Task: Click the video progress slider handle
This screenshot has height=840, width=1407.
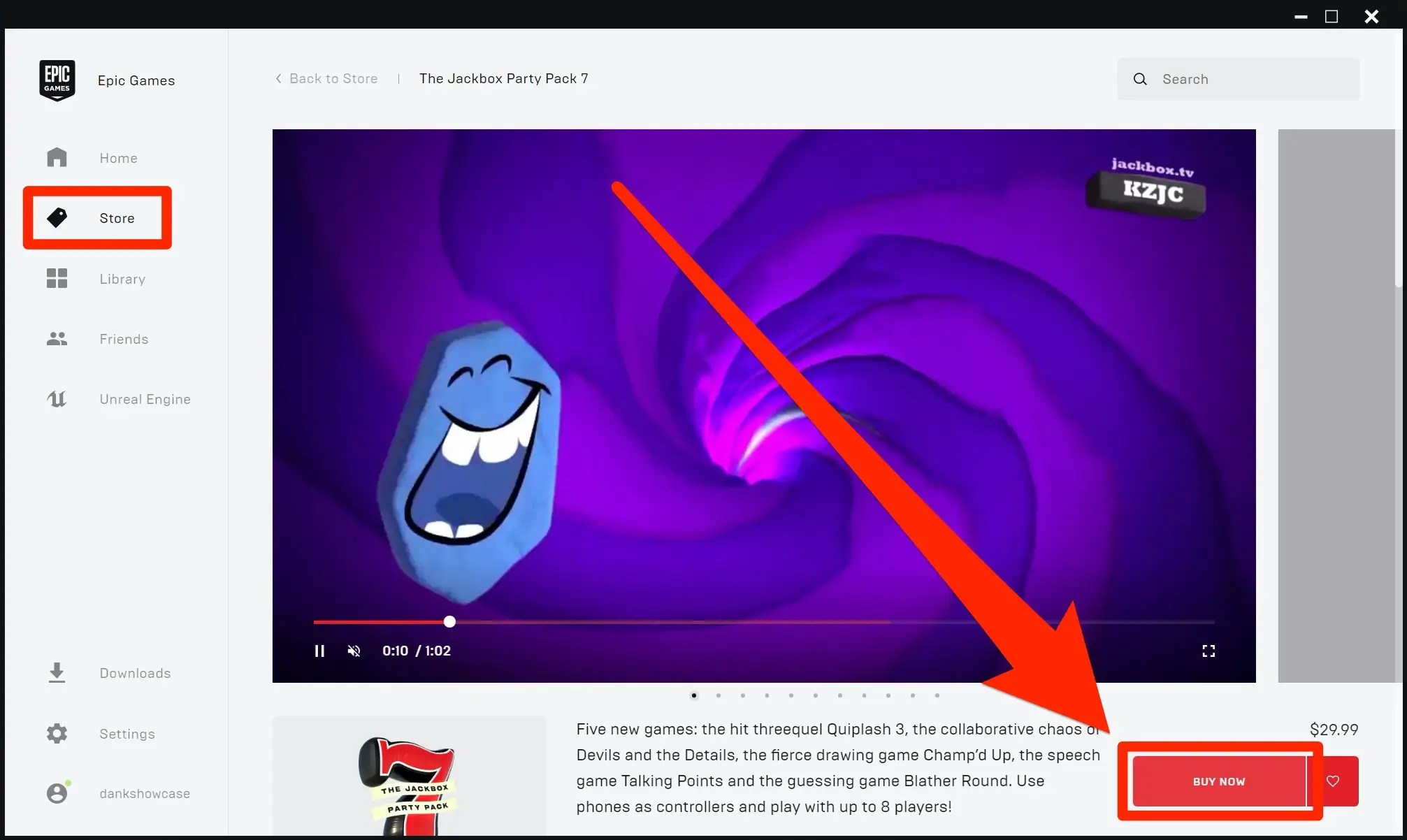Action: click(449, 621)
